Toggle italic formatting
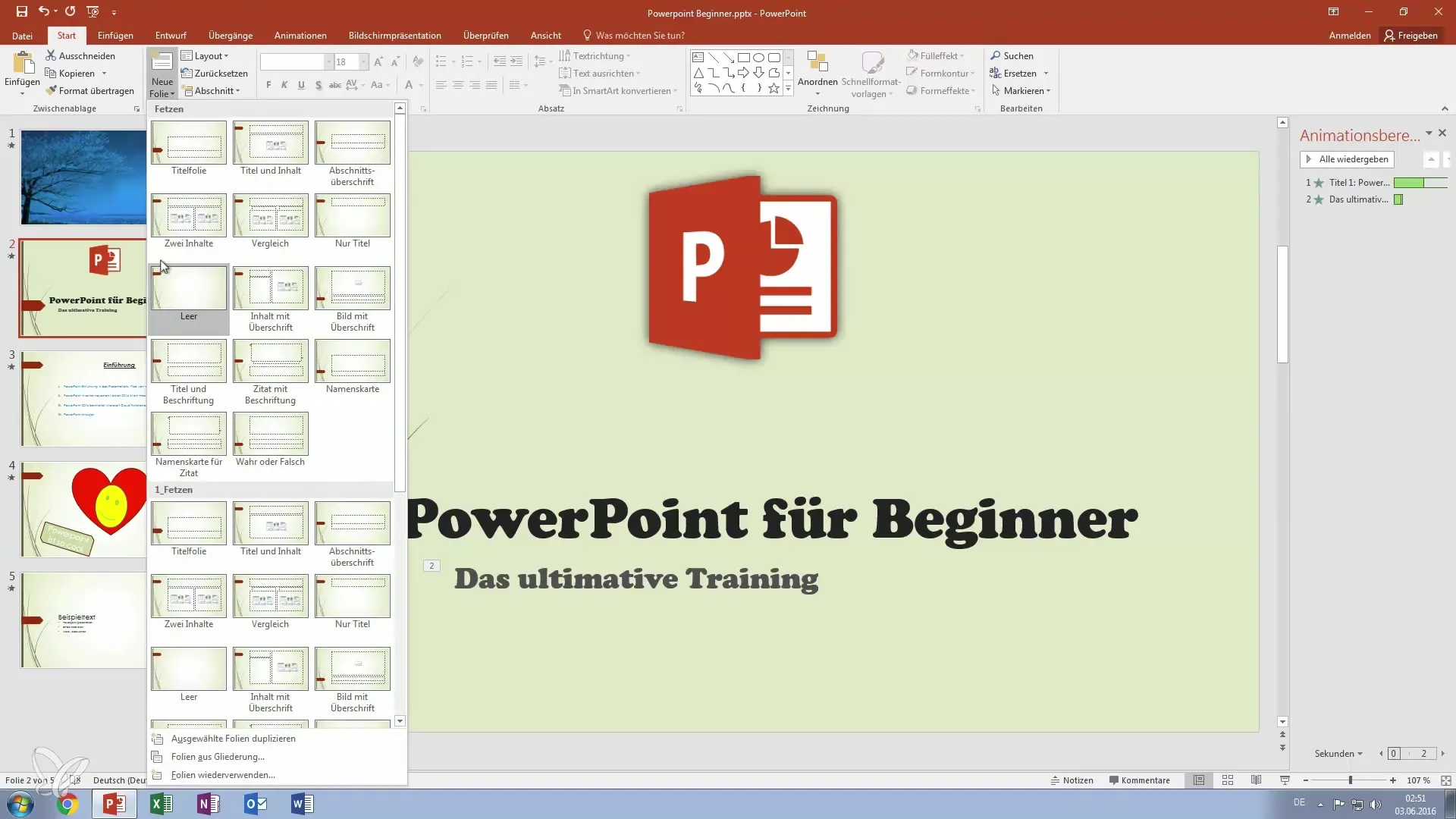The image size is (1456, 819). pos(284,85)
